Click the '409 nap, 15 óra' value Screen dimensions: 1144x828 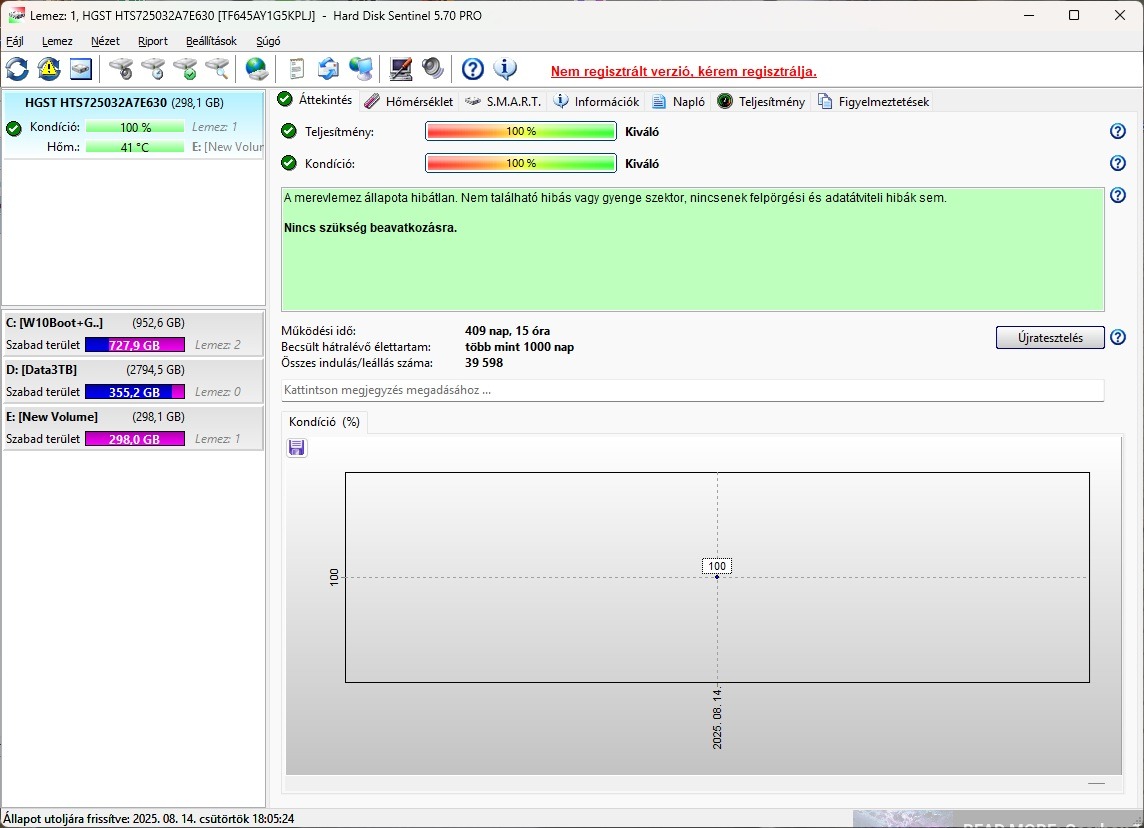pos(507,330)
